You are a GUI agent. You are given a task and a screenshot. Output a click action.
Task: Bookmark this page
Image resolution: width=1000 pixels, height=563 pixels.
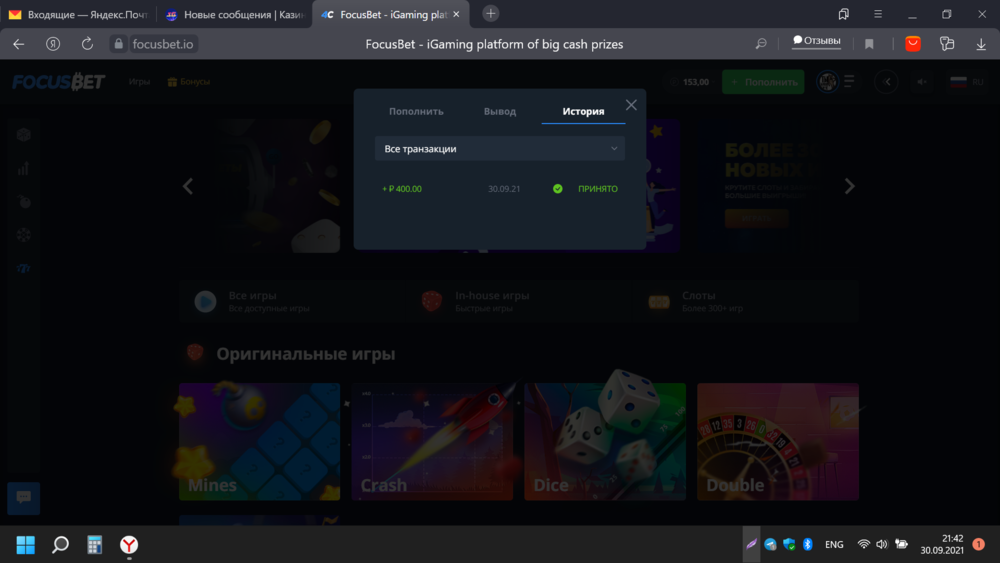click(x=869, y=44)
